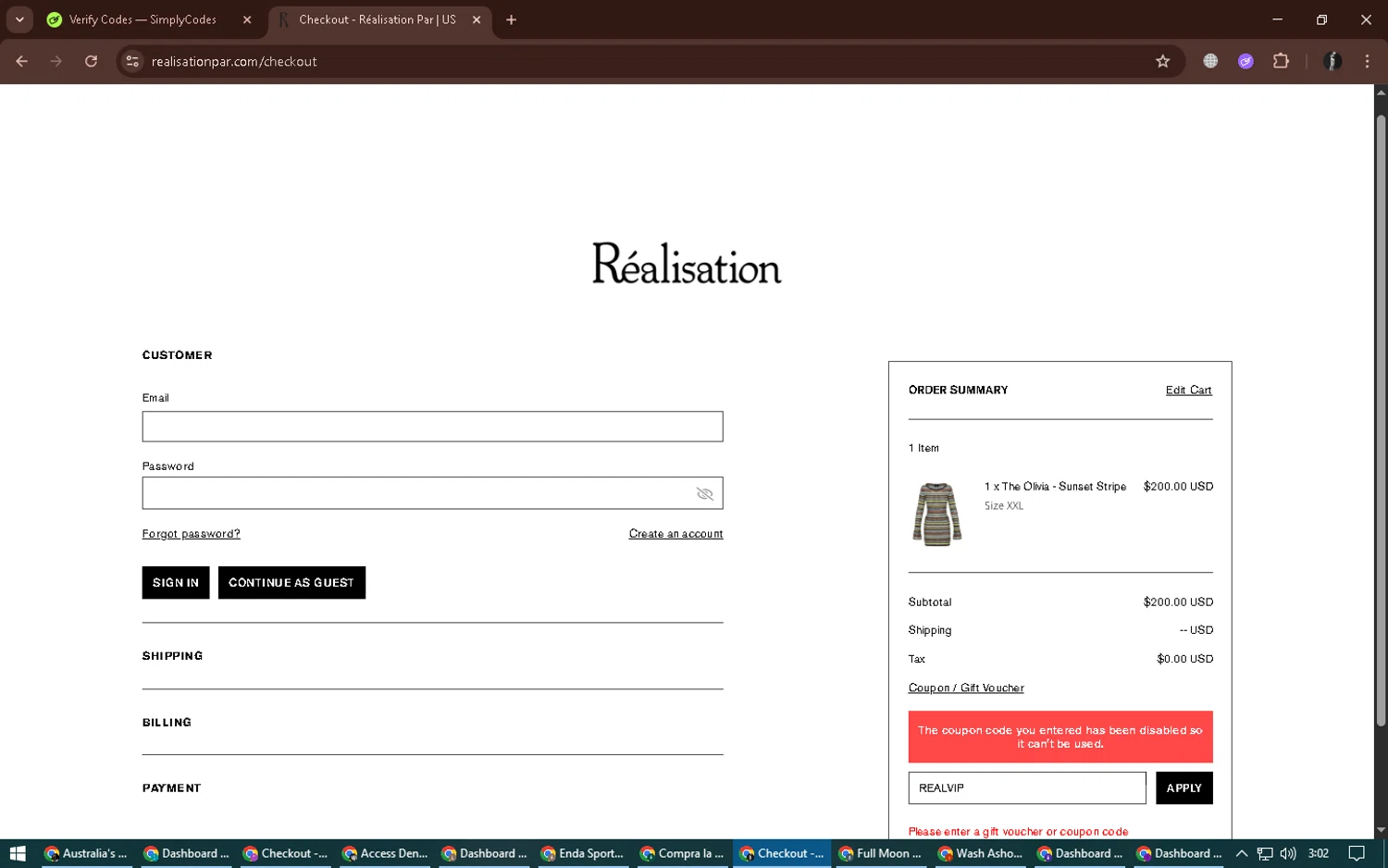The image size is (1388, 868).
Task: Click the page vertical scrollbar
Action: click(x=1381, y=421)
